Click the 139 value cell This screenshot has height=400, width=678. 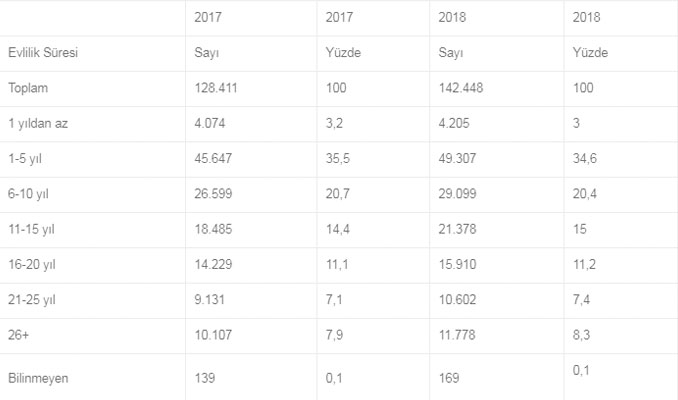click(205, 378)
